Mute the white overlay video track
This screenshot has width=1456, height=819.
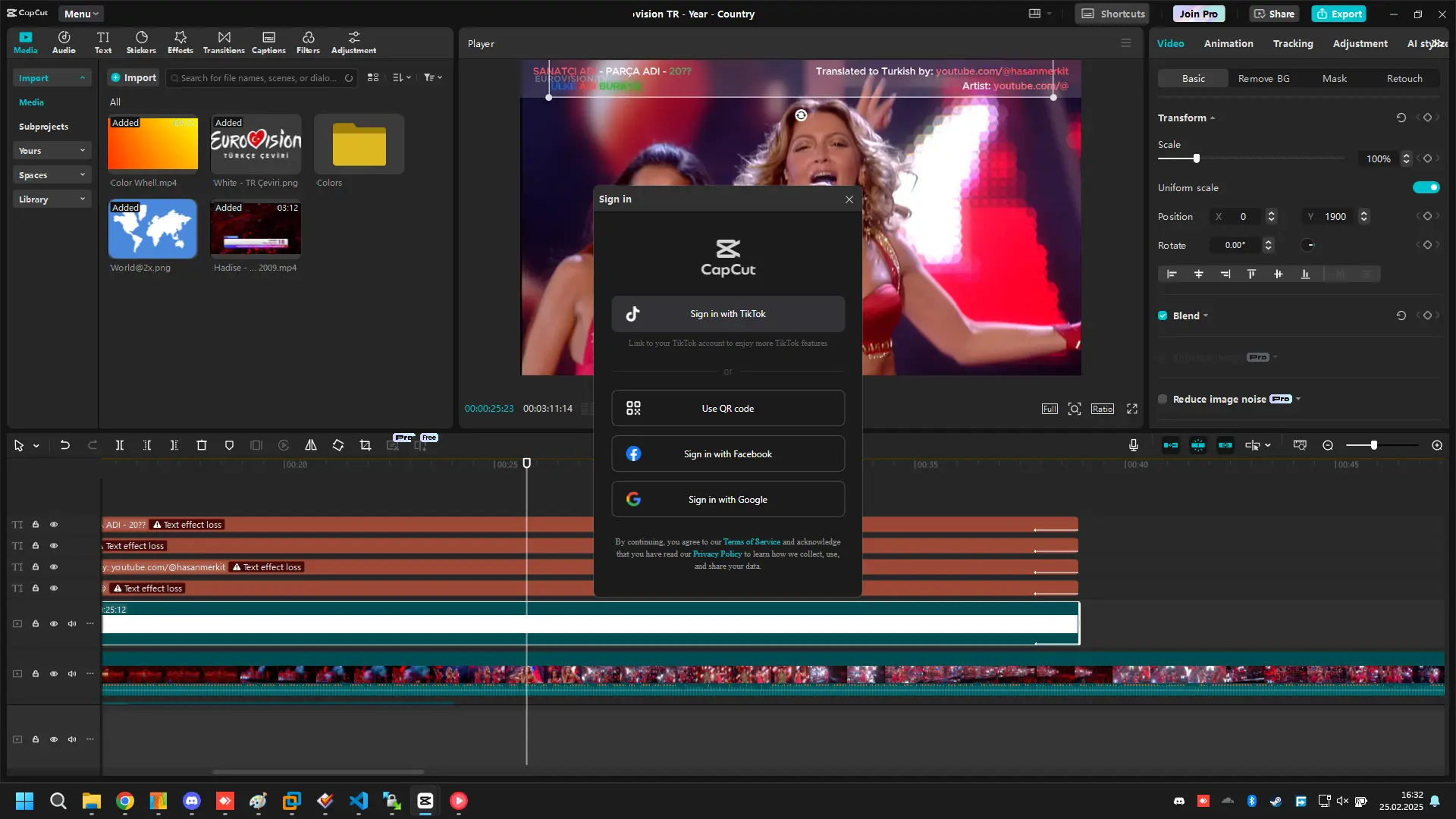72,624
